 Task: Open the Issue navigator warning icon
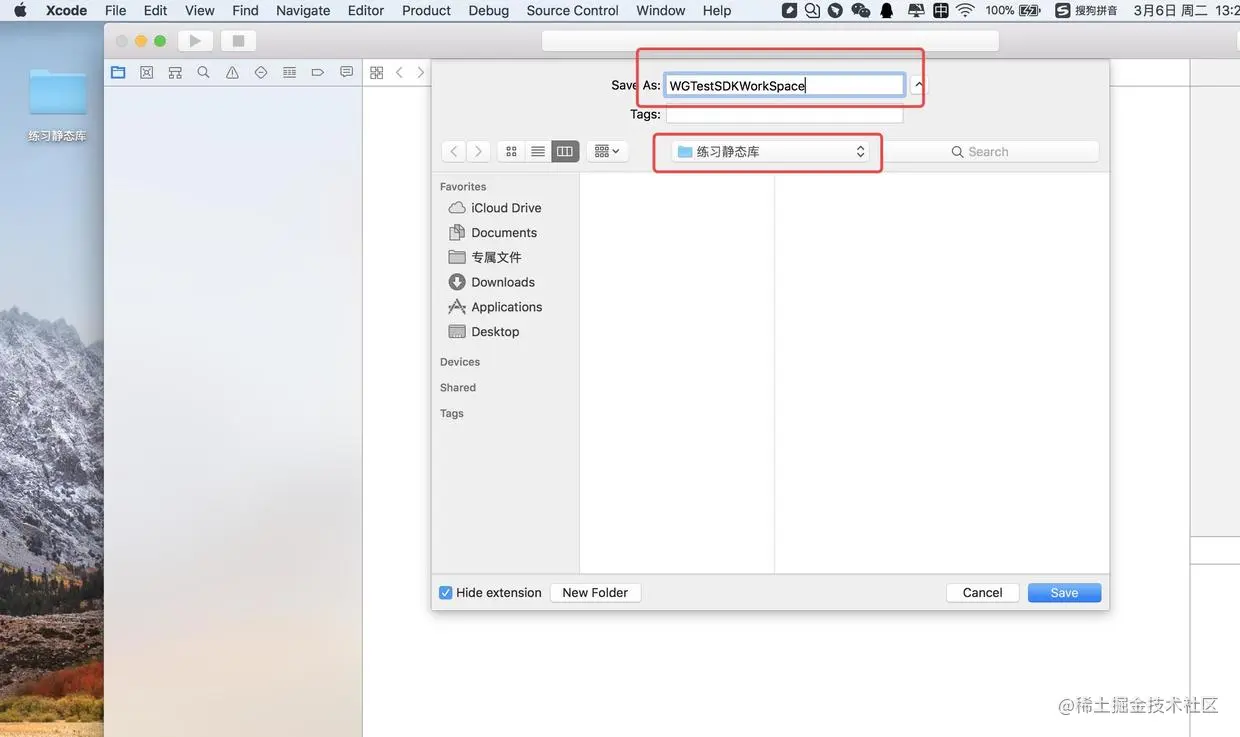232,72
